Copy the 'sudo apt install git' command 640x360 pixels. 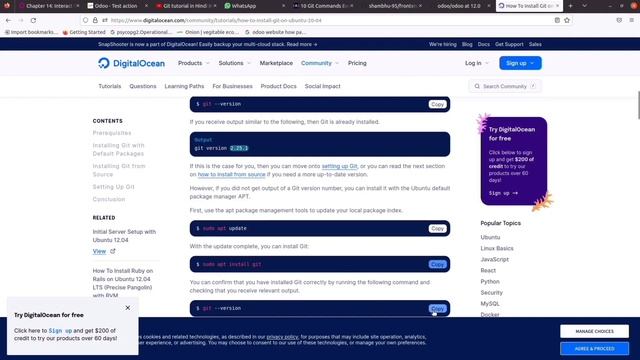pyautogui.click(x=437, y=264)
